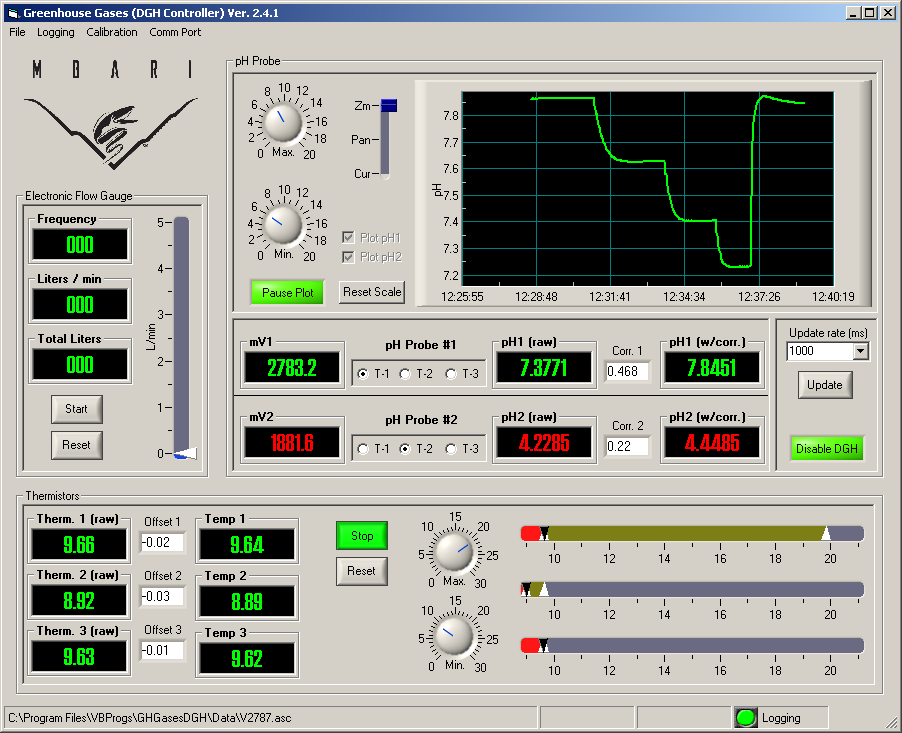Click the Thermistors Min. dial knob
This screenshot has height=733, width=902.
pos(454,636)
